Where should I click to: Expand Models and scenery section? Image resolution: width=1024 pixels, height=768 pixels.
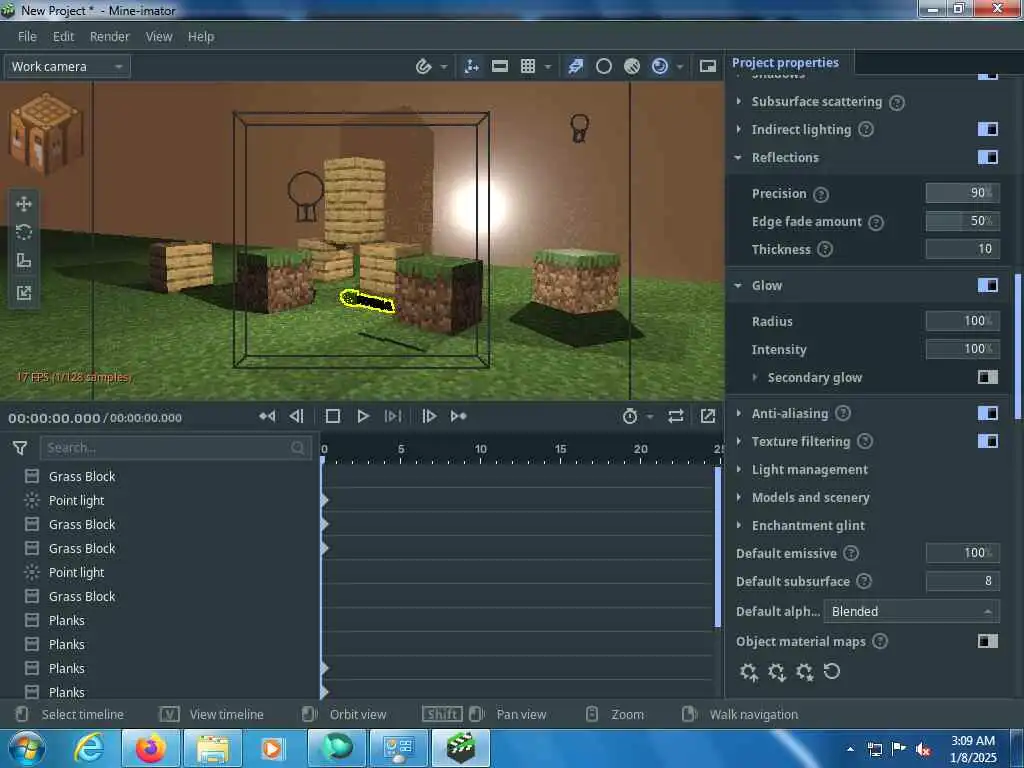(739, 497)
